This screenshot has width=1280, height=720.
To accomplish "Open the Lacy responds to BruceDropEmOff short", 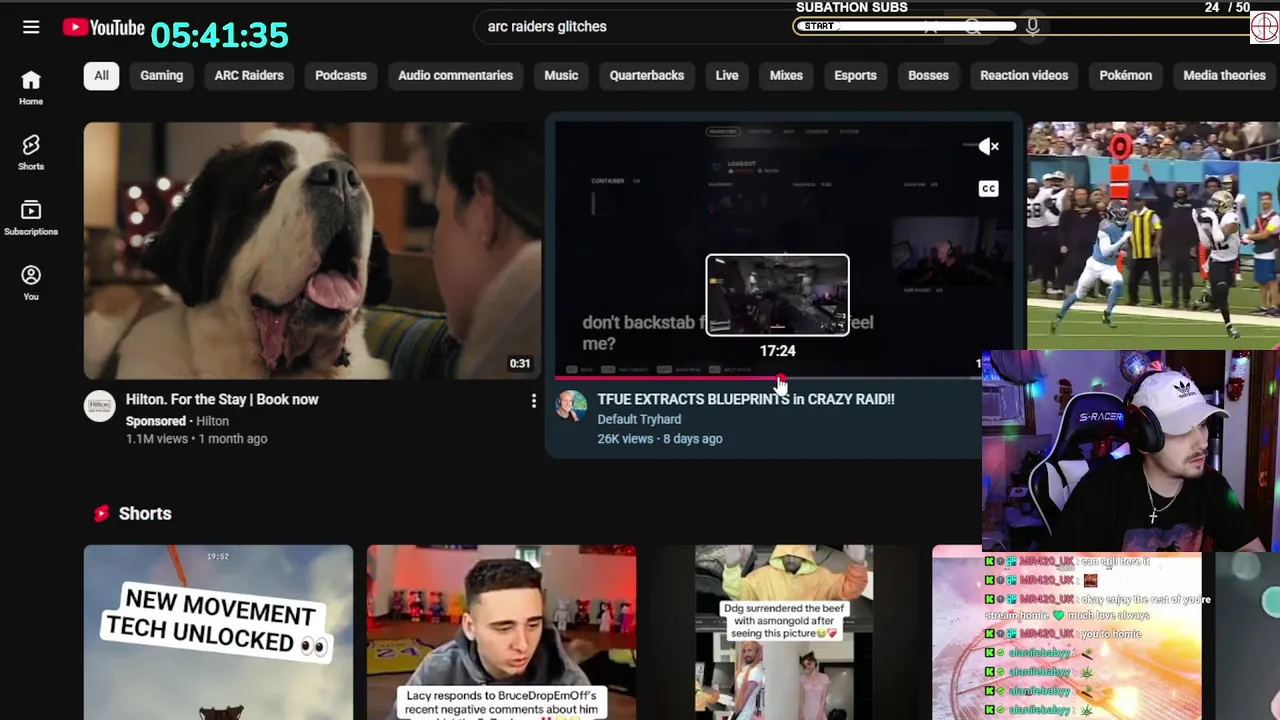I will [501, 632].
